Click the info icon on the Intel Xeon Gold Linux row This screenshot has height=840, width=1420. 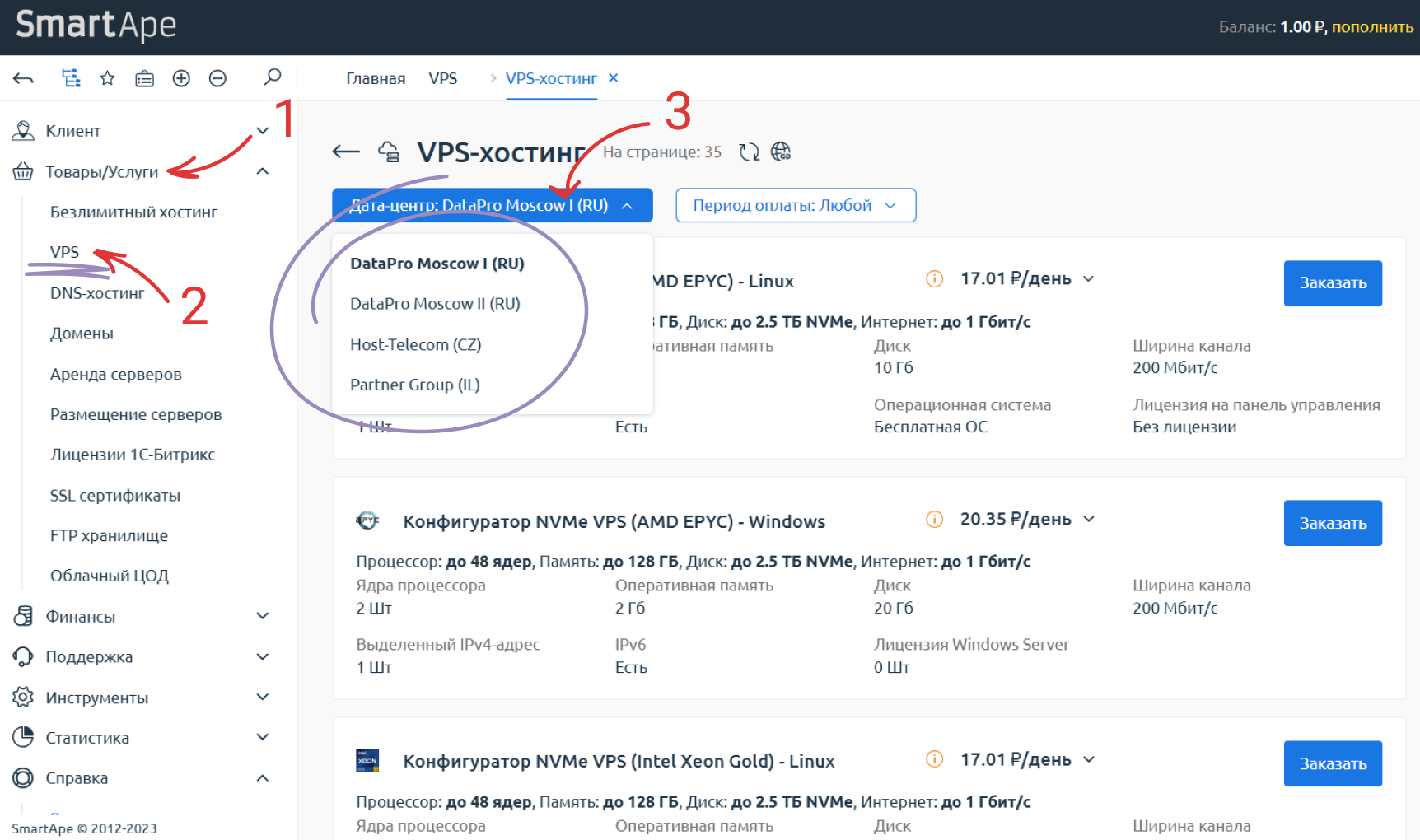coord(934,759)
